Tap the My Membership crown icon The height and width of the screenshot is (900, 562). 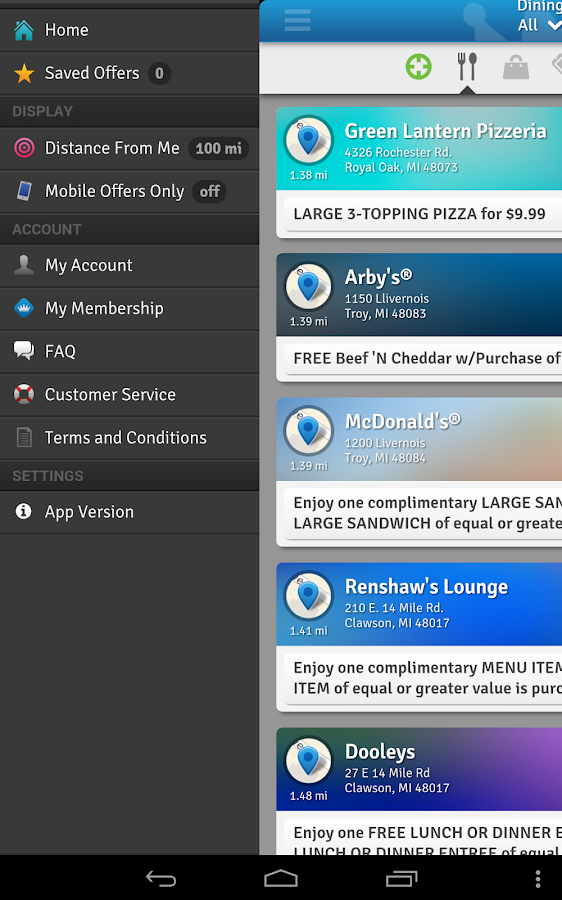24,308
